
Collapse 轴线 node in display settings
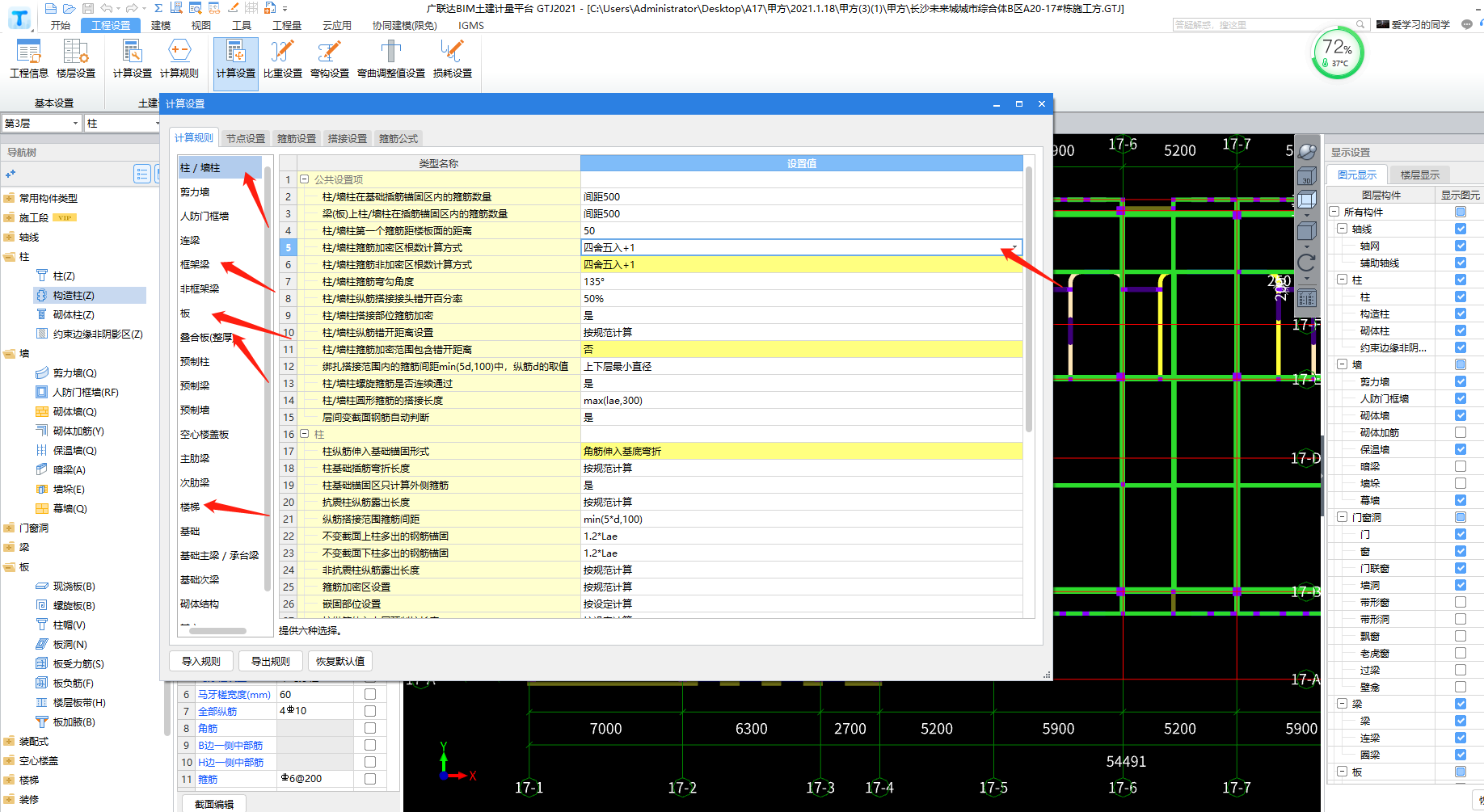[1342, 229]
